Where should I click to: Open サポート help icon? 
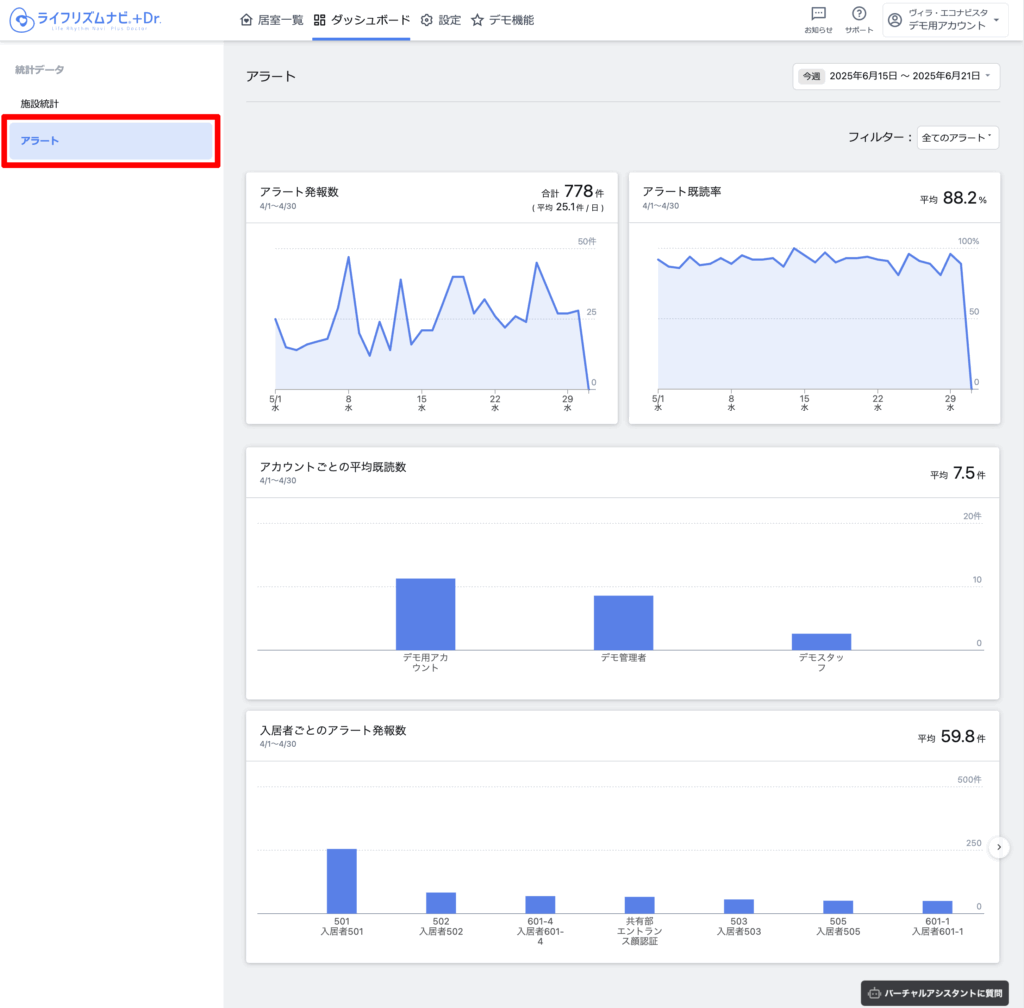tap(859, 14)
